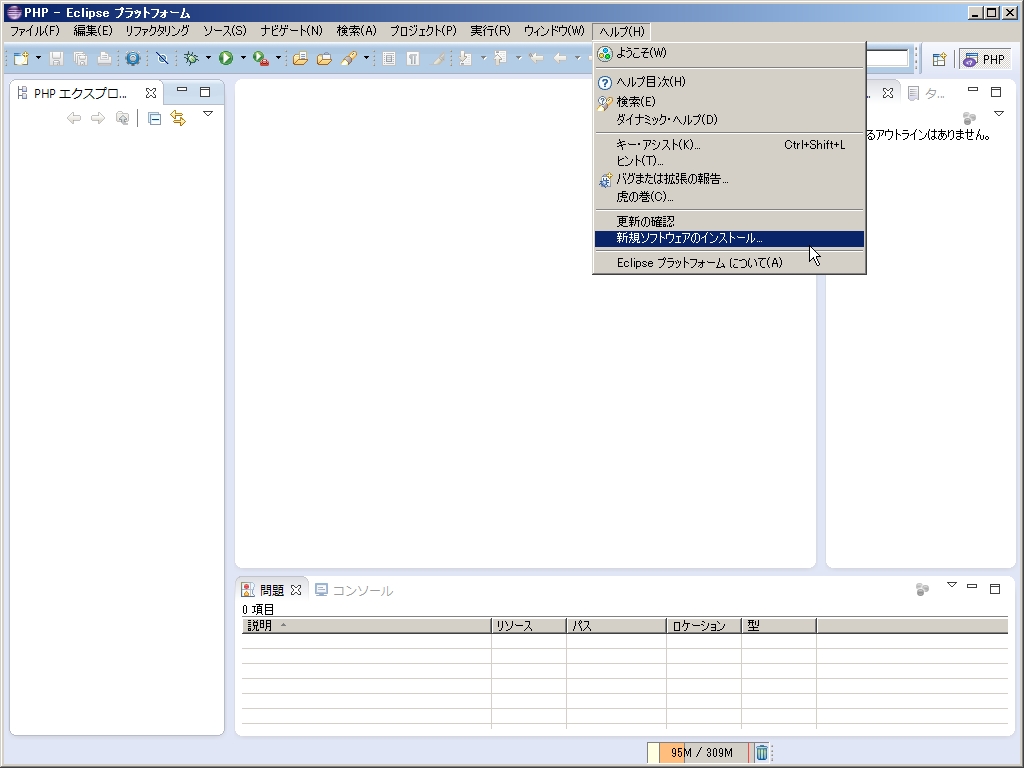Open the External Tools dropdown arrow
The width and height of the screenshot is (1024, 768).
(x=278, y=58)
